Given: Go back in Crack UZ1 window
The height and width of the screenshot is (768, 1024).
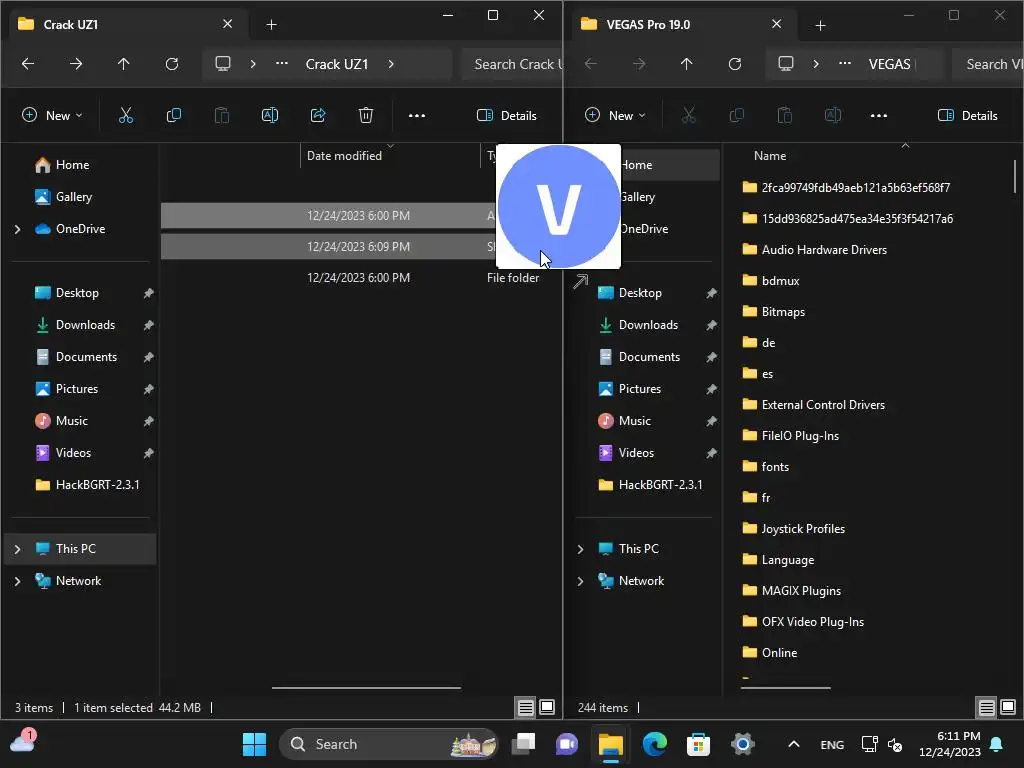Looking at the screenshot, I should click(x=27, y=64).
